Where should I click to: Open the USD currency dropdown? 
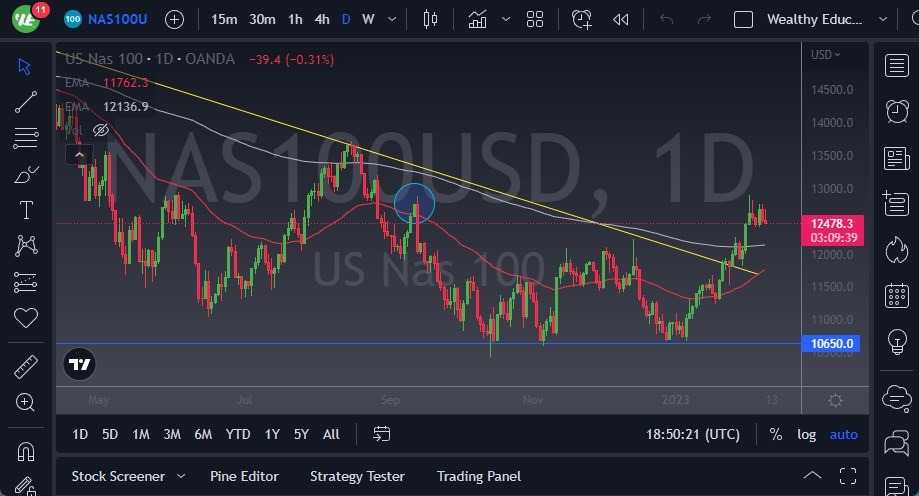click(825, 55)
